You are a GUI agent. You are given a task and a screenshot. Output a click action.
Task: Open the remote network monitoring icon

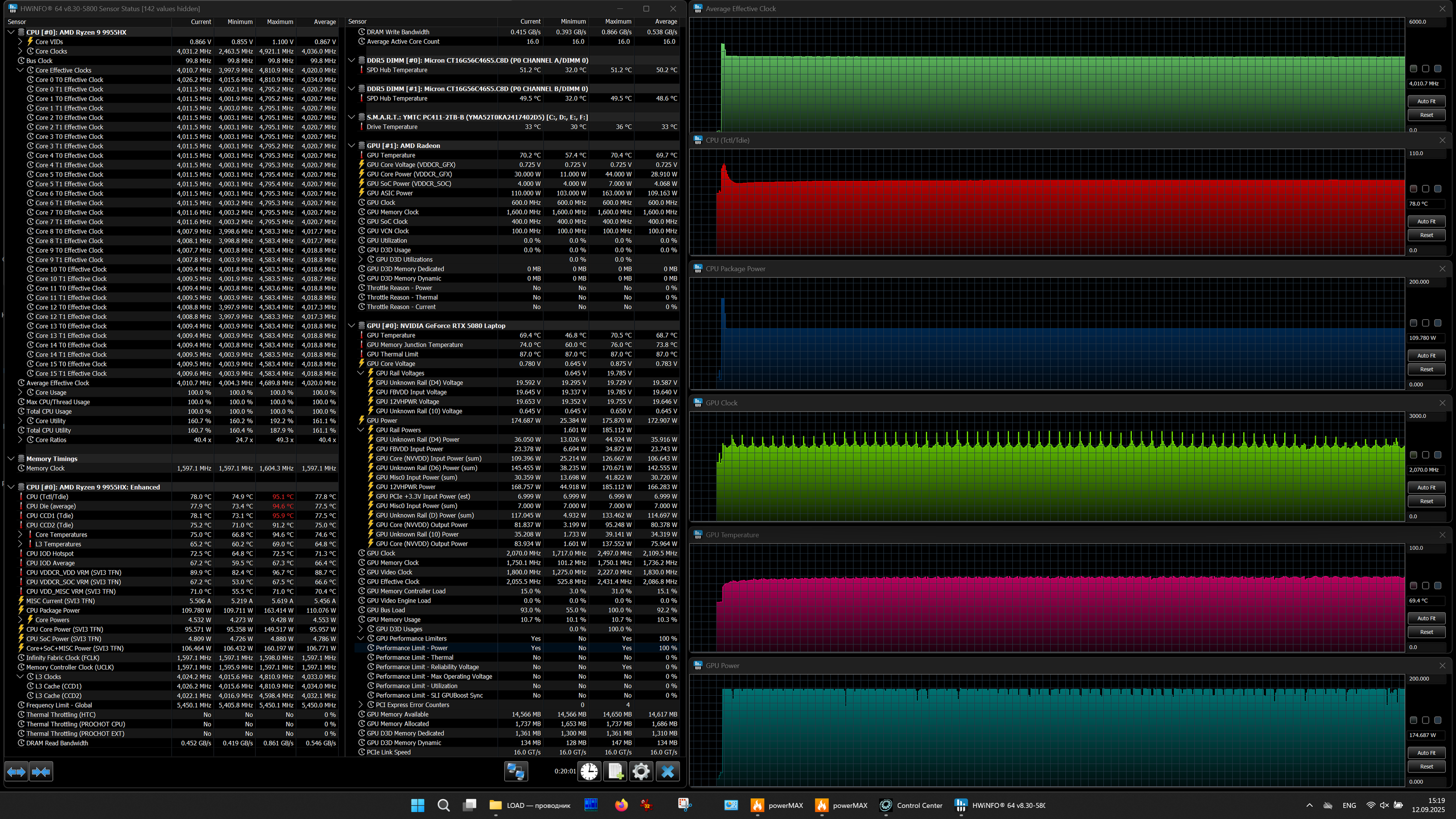pyautogui.click(x=515, y=771)
